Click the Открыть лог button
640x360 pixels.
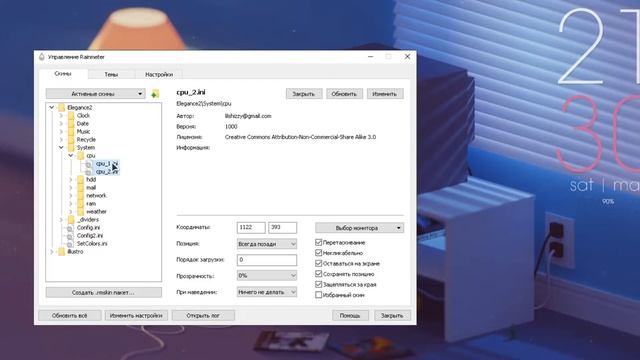(203, 316)
